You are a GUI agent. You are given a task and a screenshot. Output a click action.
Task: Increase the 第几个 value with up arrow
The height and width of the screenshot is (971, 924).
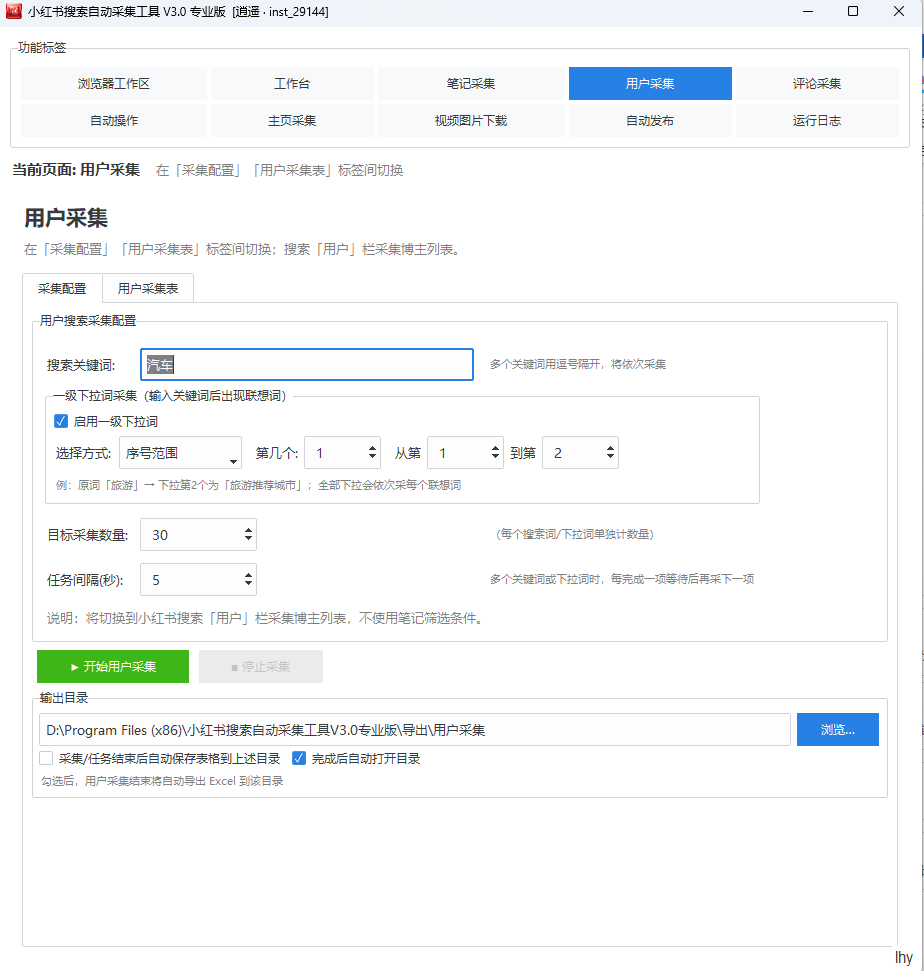click(x=372, y=448)
